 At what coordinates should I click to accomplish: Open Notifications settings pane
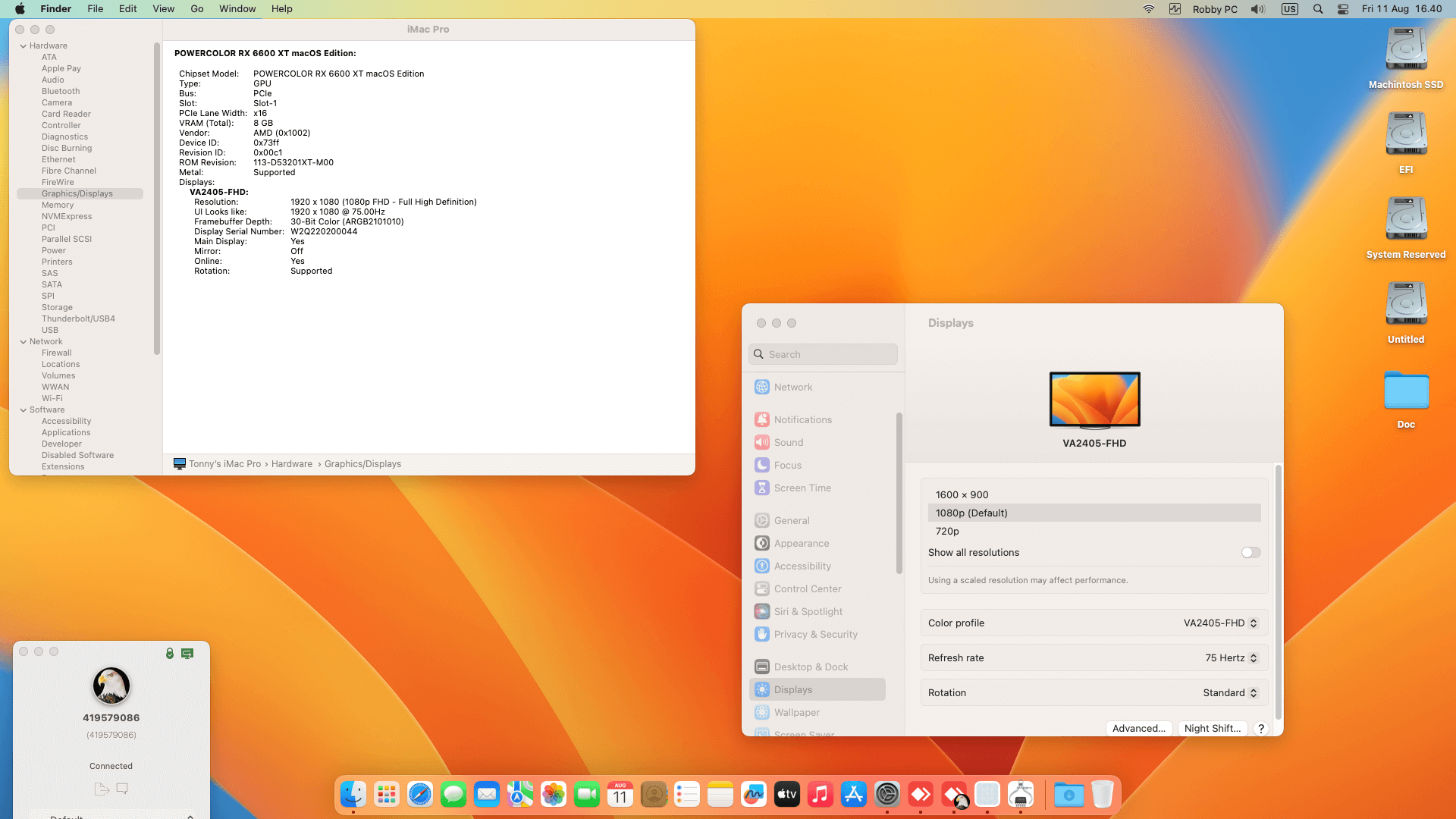point(817,419)
